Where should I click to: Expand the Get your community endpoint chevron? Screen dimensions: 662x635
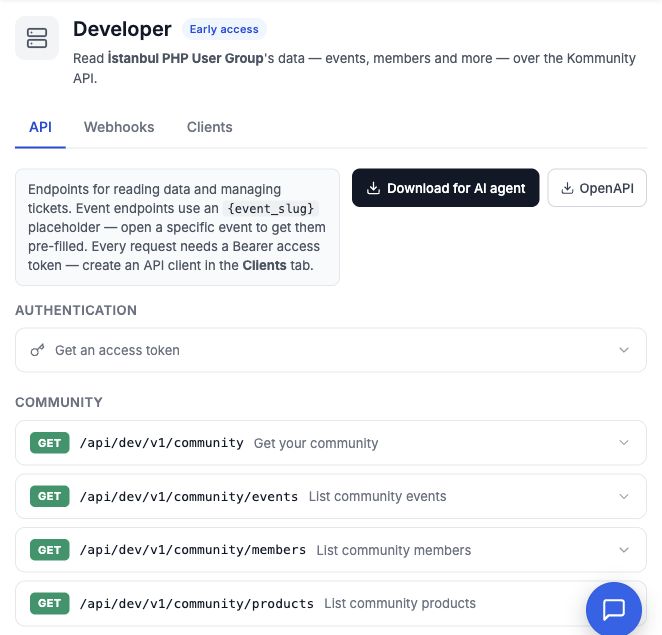point(624,442)
